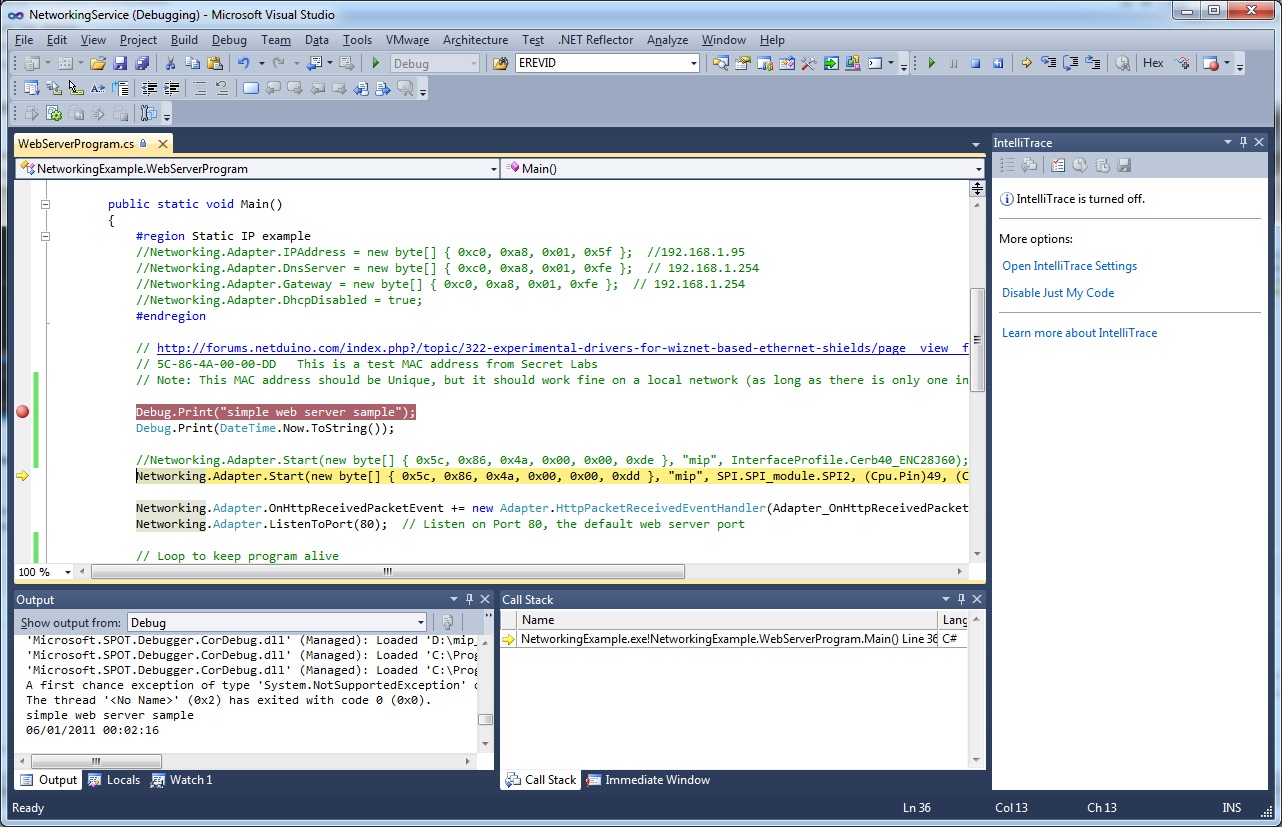Collapse the Main() method outline box

(x=45, y=204)
